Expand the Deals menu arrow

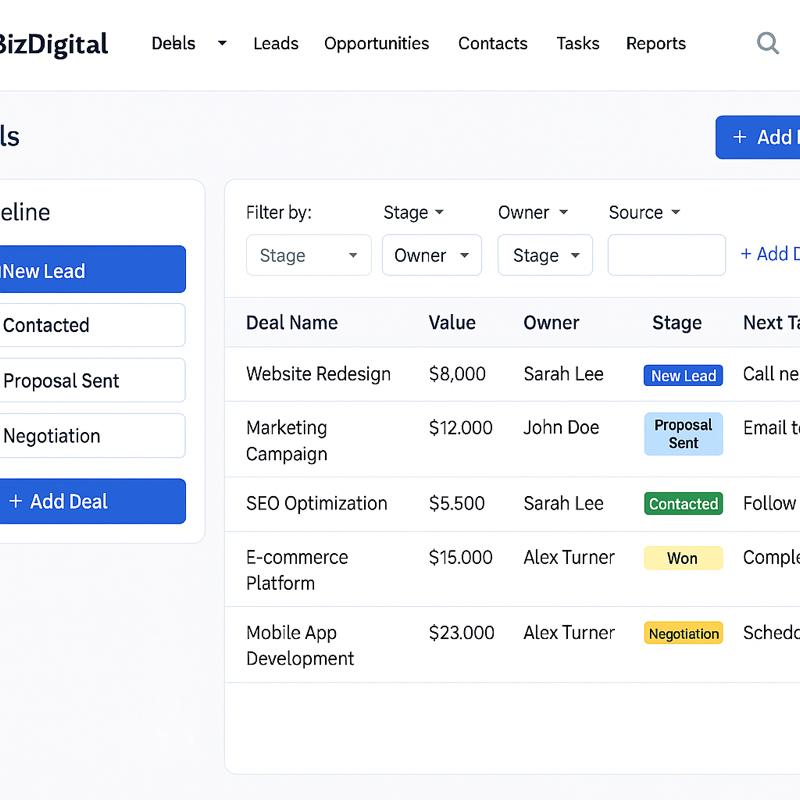click(222, 43)
